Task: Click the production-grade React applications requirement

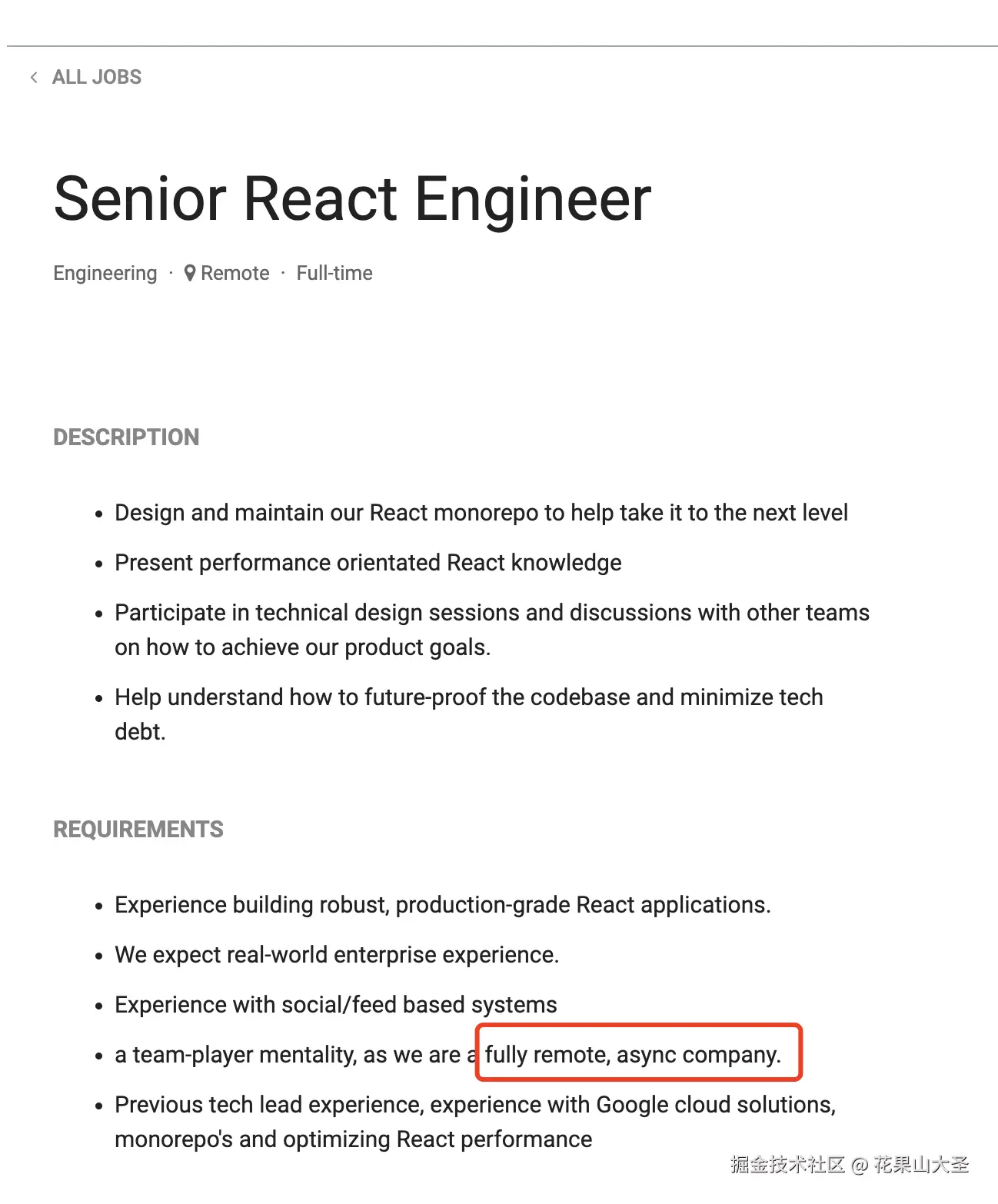Action: click(x=442, y=905)
